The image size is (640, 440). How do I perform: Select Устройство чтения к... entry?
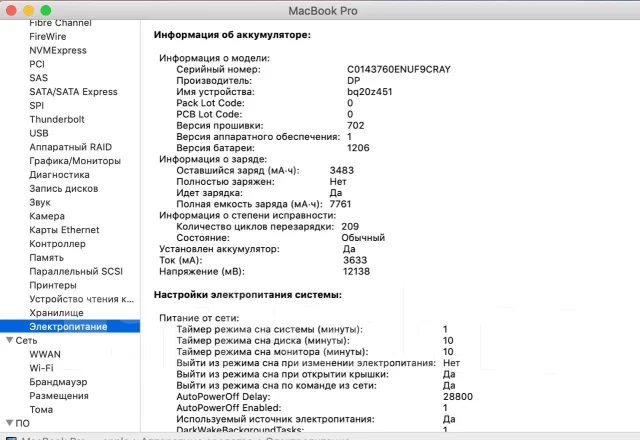point(82,299)
